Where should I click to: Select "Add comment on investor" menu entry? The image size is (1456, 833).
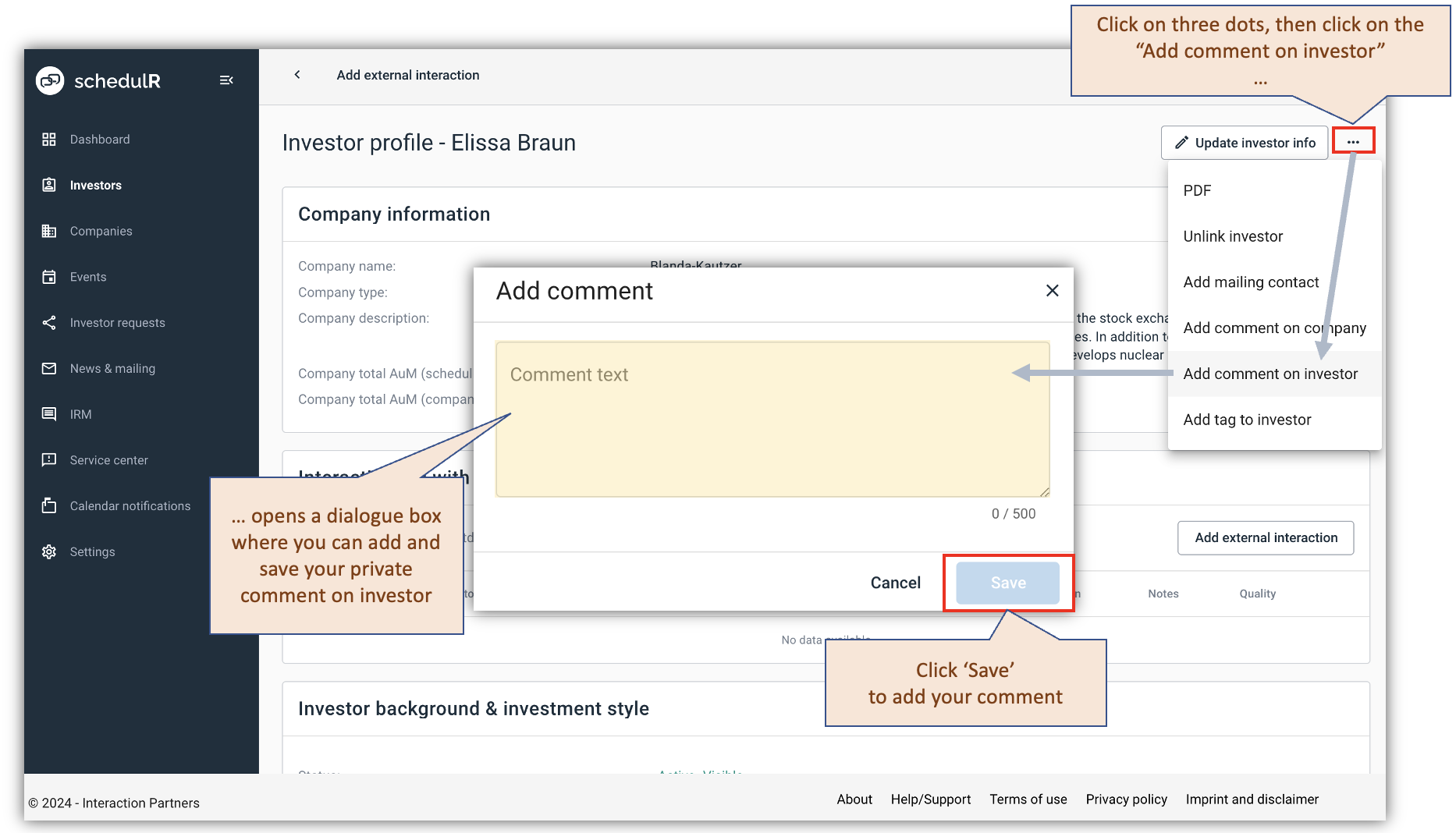1271,374
